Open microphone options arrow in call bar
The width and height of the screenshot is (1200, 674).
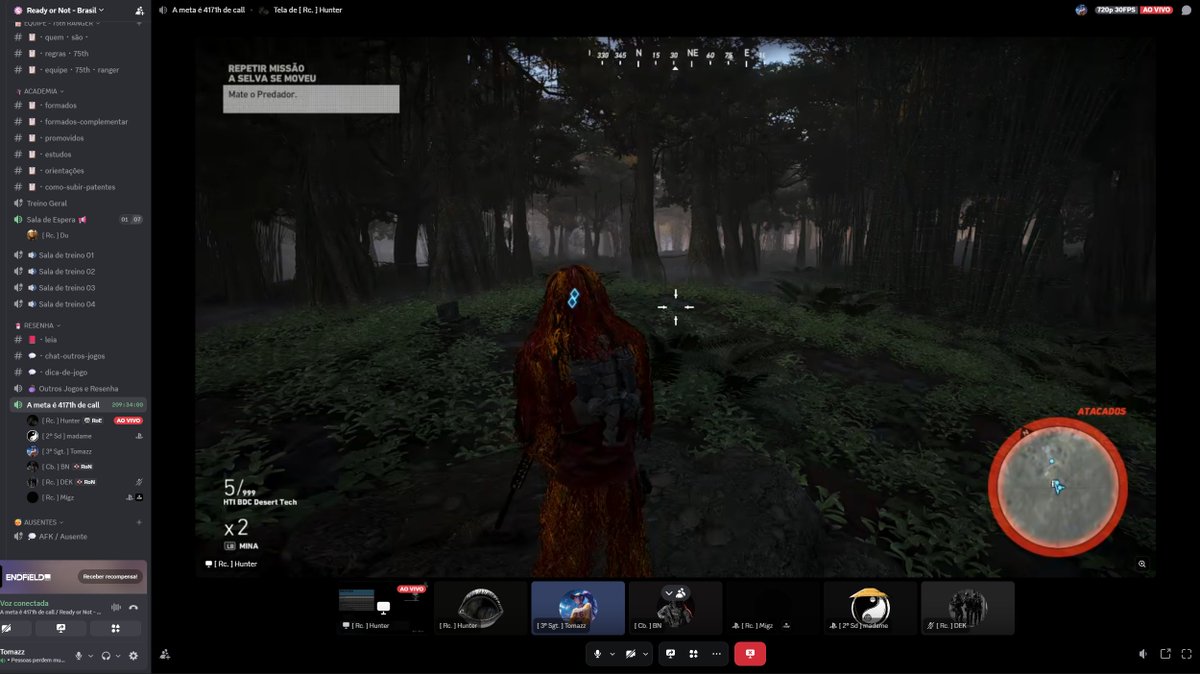[x=612, y=653]
